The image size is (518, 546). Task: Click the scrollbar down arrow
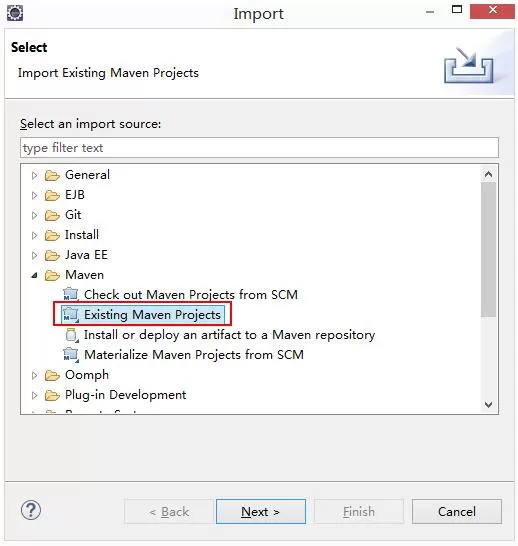(x=488, y=405)
